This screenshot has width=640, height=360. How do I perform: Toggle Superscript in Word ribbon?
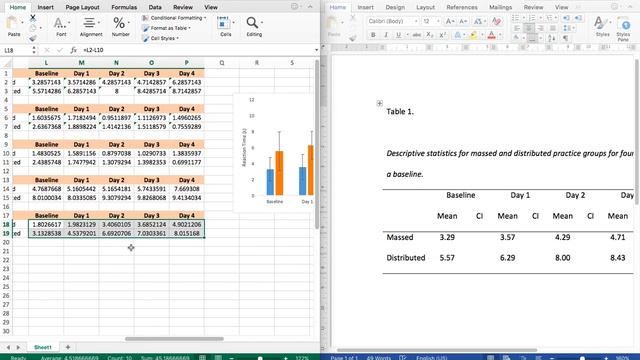442,35
